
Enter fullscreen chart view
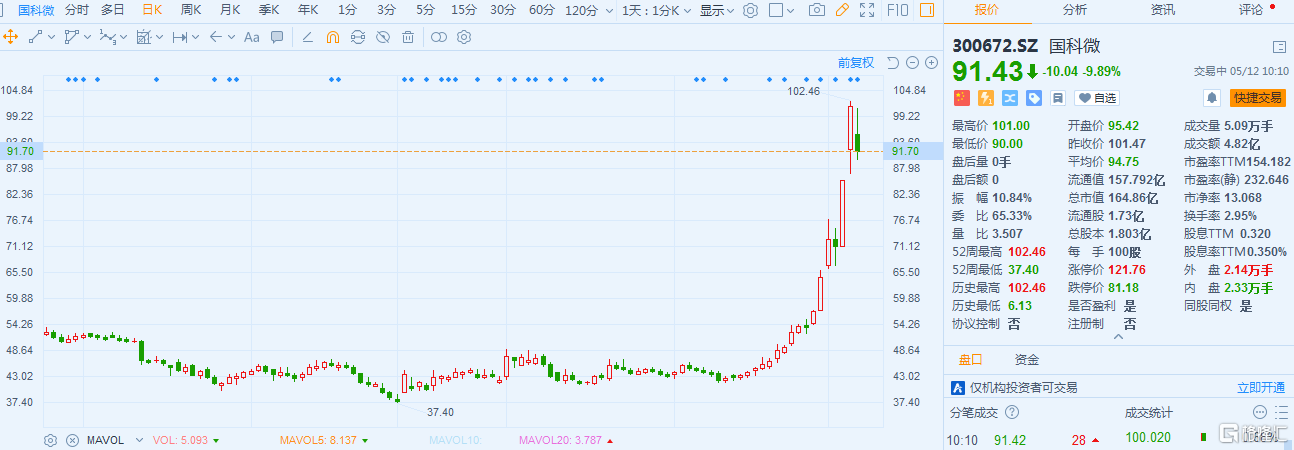pyautogui.click(x=867, y=10)
